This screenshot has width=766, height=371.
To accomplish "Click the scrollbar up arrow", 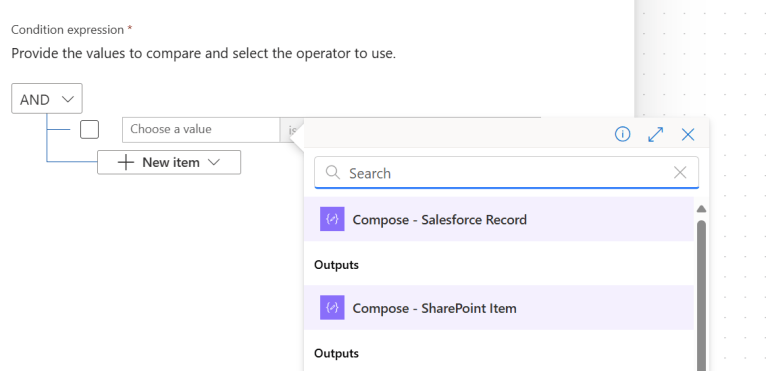I will point(702,209).
